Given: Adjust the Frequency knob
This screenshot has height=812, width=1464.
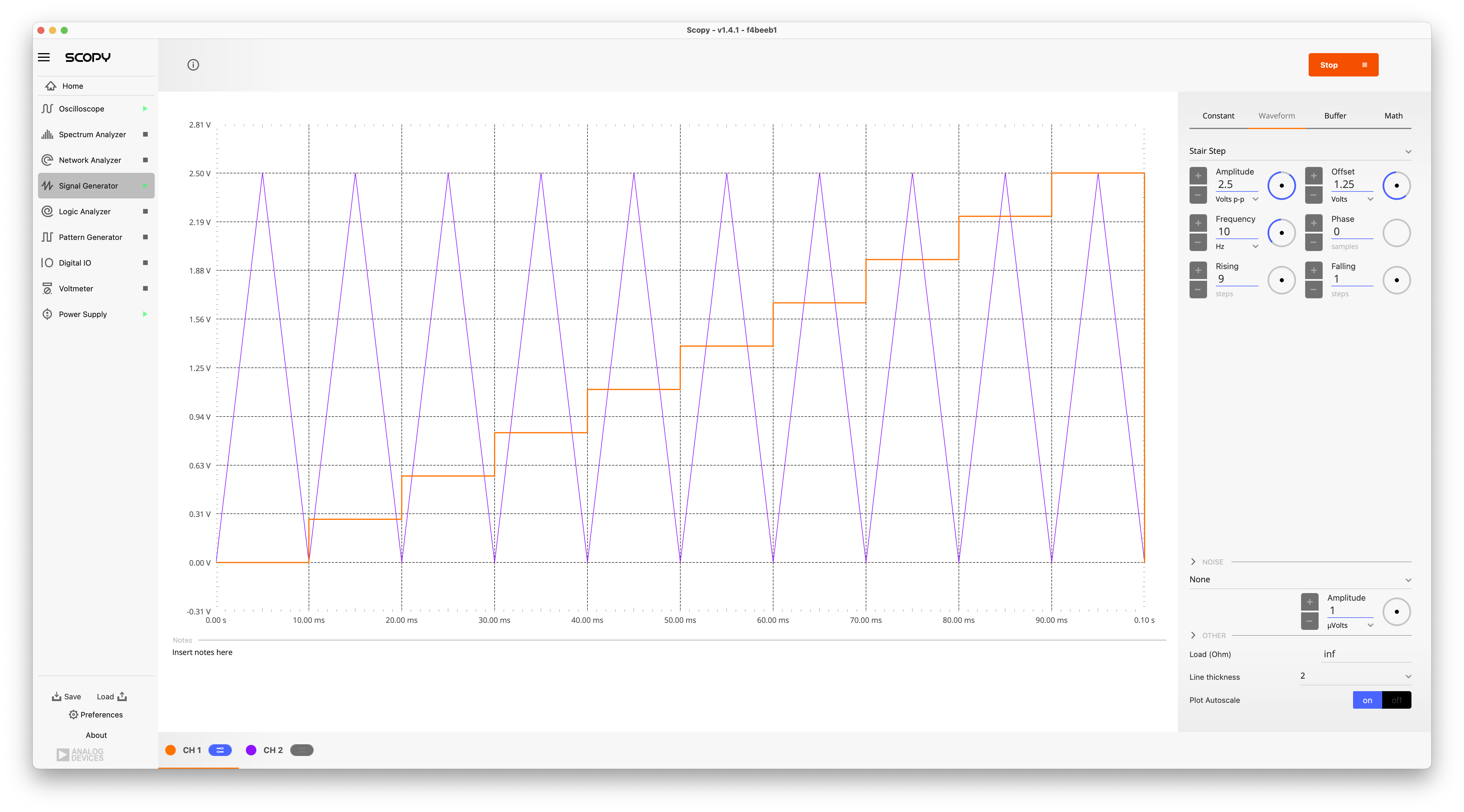Looking at the screenshot, I should [x=1282, y=232].
